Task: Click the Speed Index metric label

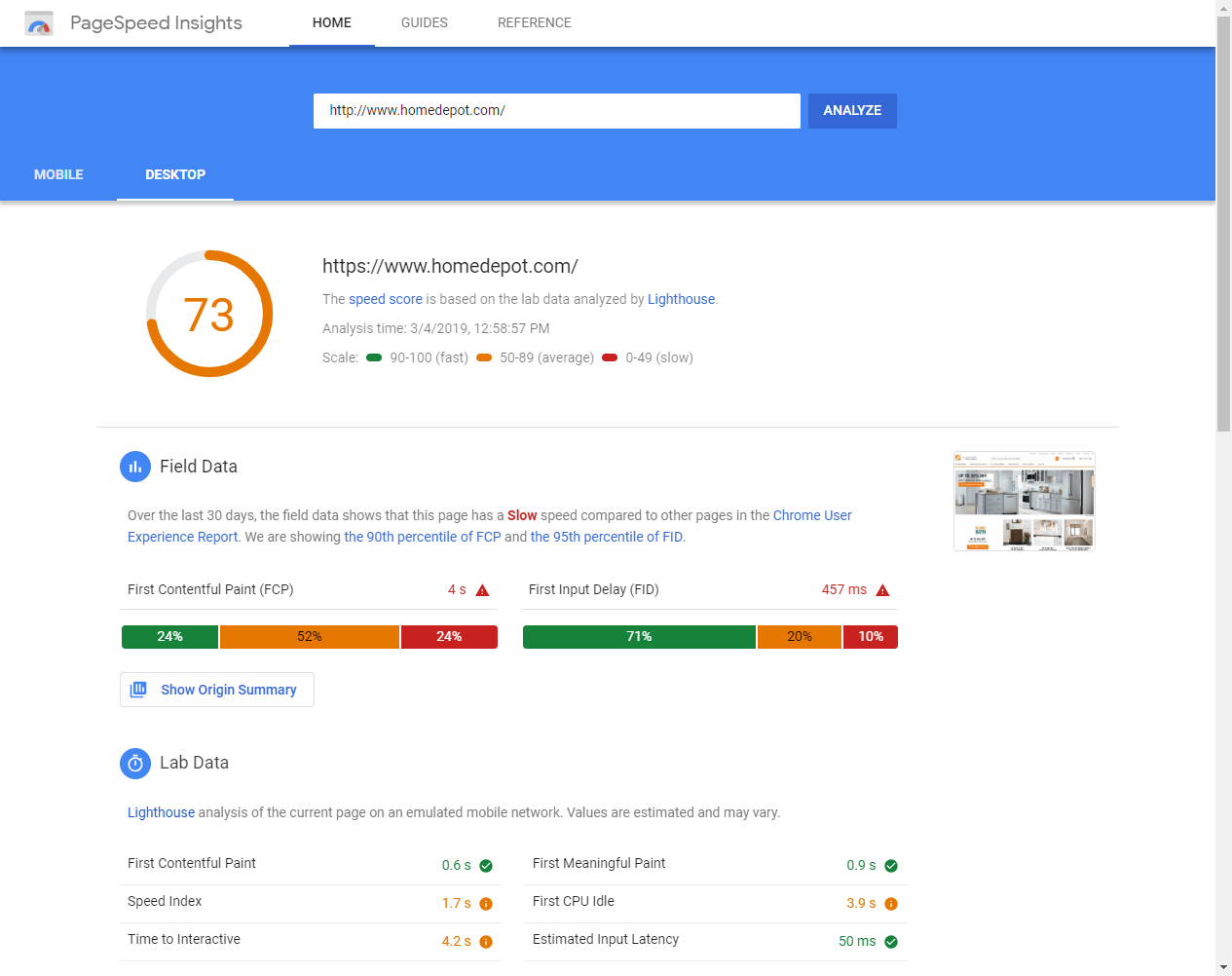Action: (x=165, y=901)
